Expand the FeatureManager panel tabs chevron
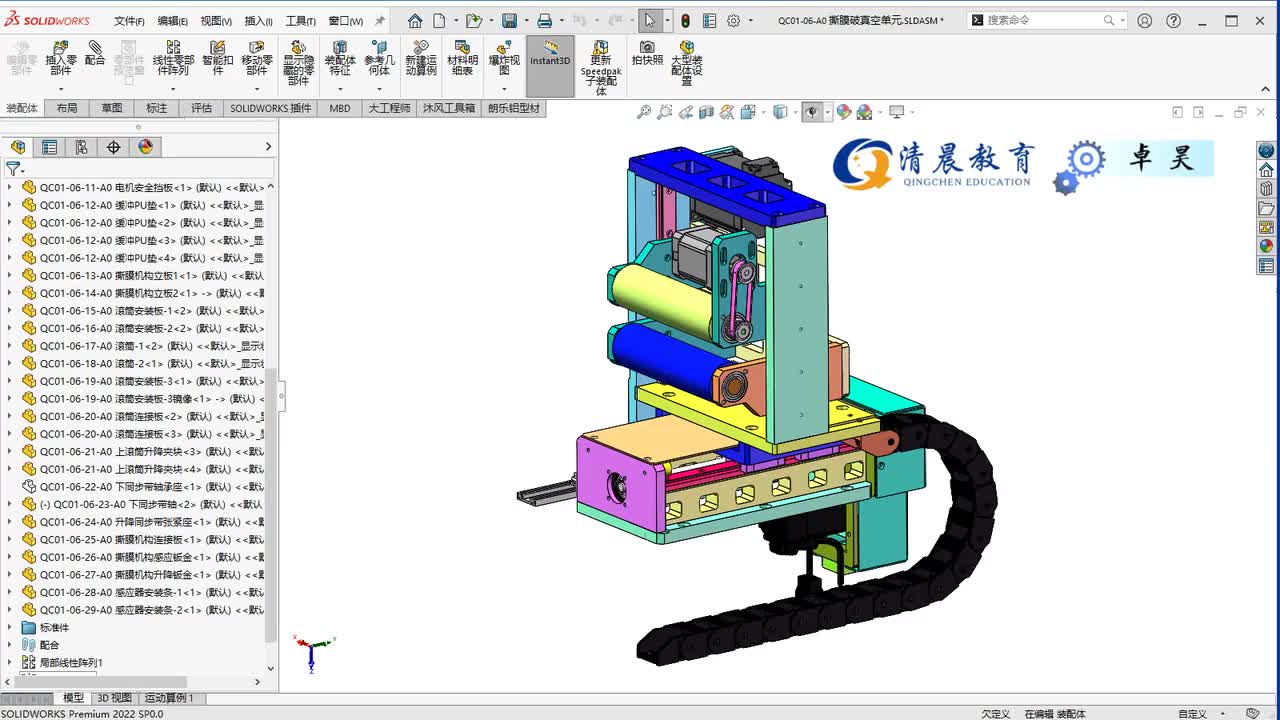This screenshot has width=1280, height=720. click(268, 147)
